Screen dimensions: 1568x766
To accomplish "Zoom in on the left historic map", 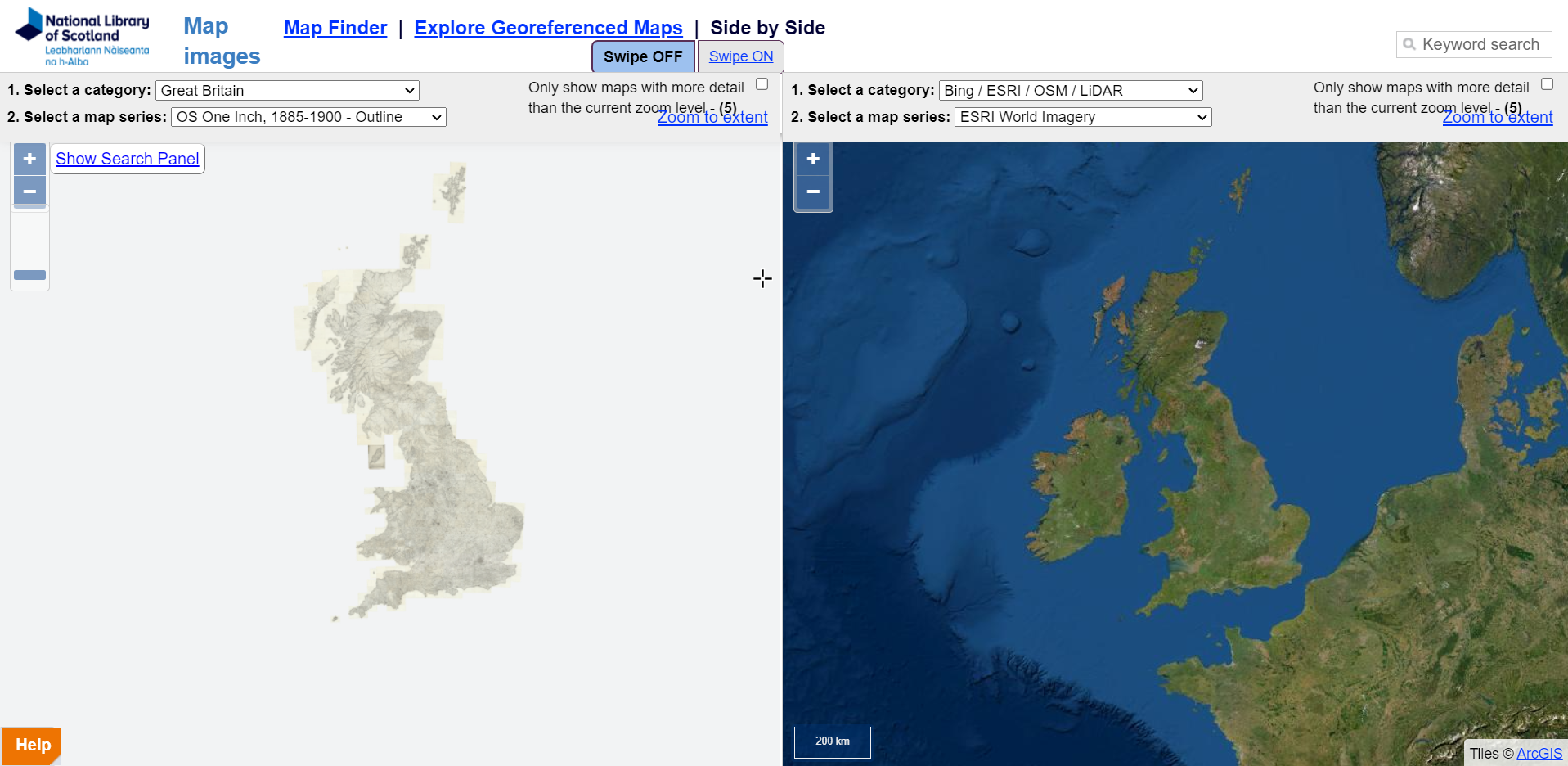I will point(29,159).
